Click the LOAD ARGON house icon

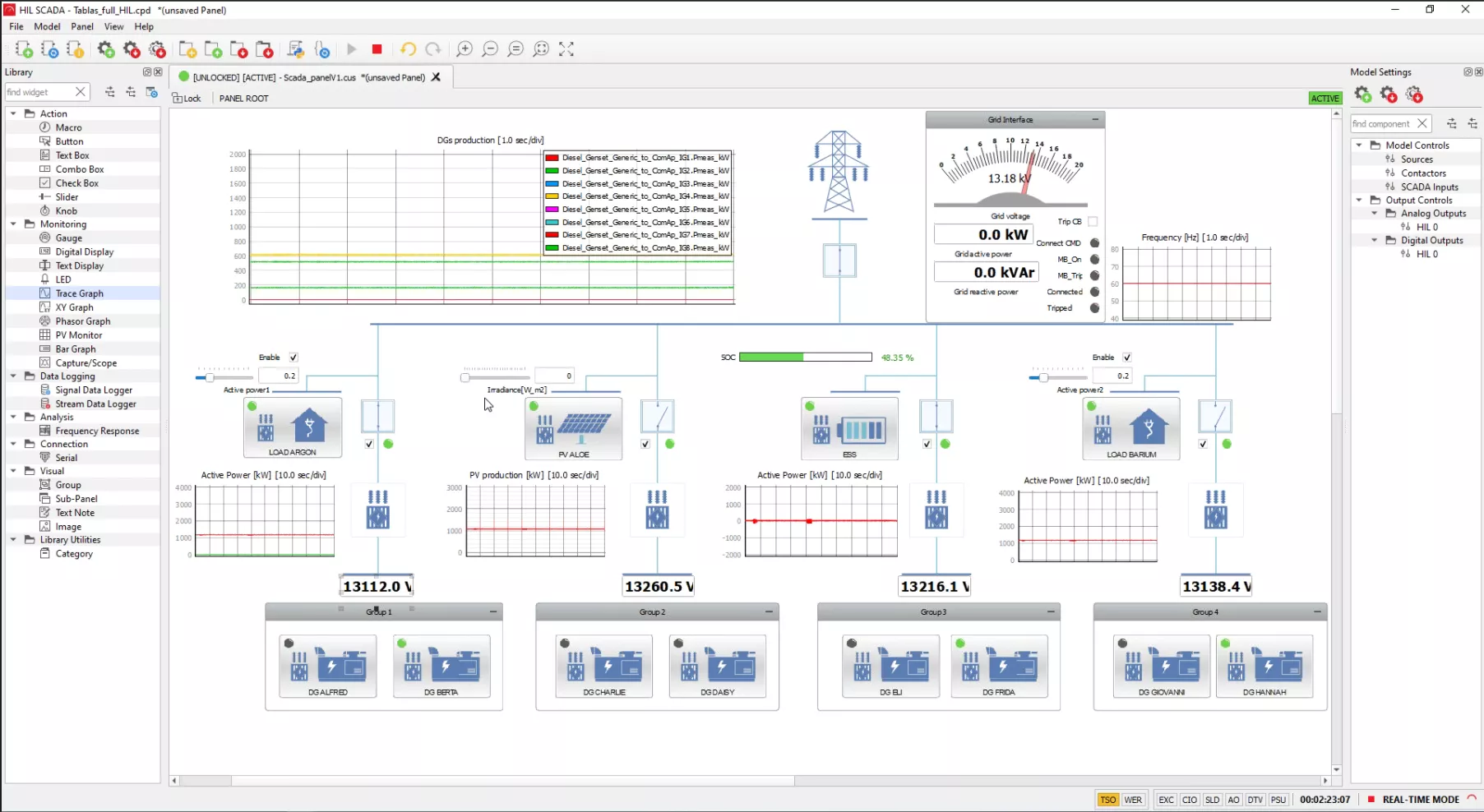pyautogui.click(x=293, y=428)
